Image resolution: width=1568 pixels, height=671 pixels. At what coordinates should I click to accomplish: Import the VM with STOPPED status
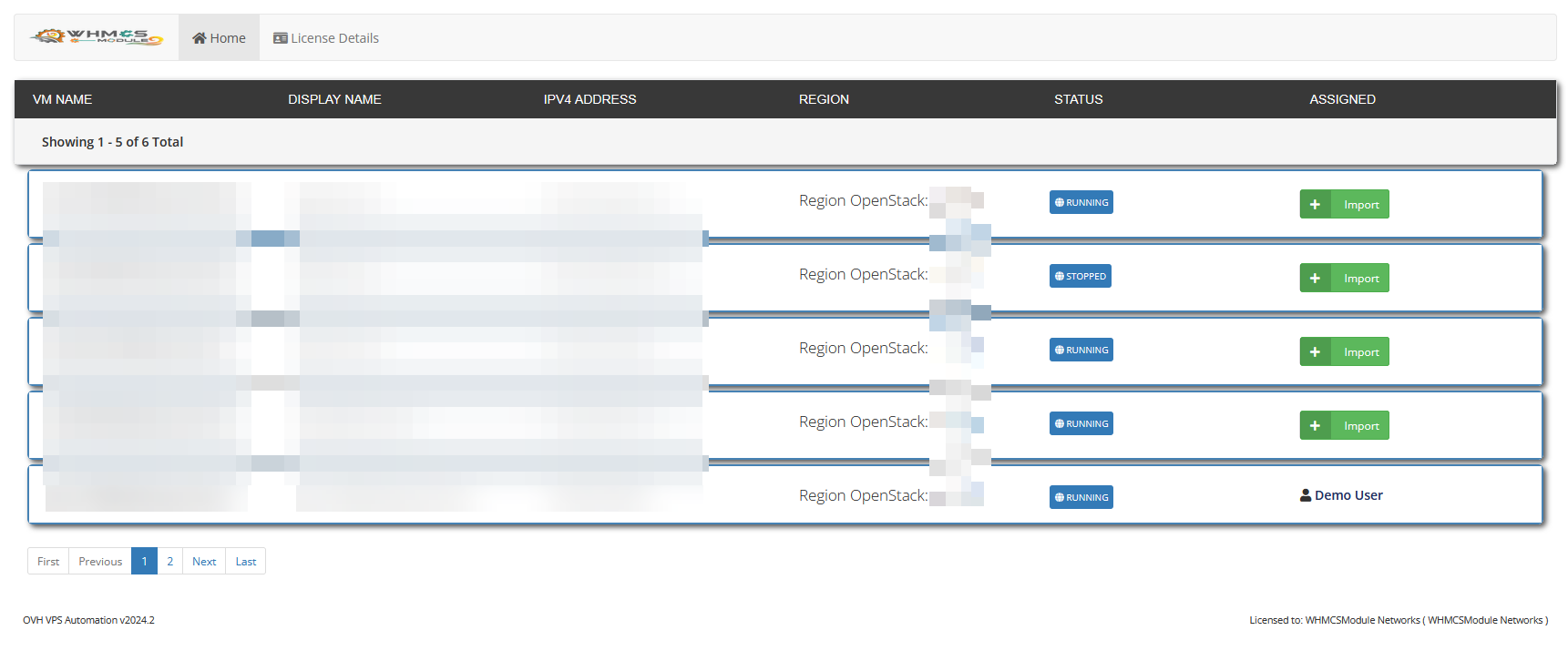pos(1344,278)
